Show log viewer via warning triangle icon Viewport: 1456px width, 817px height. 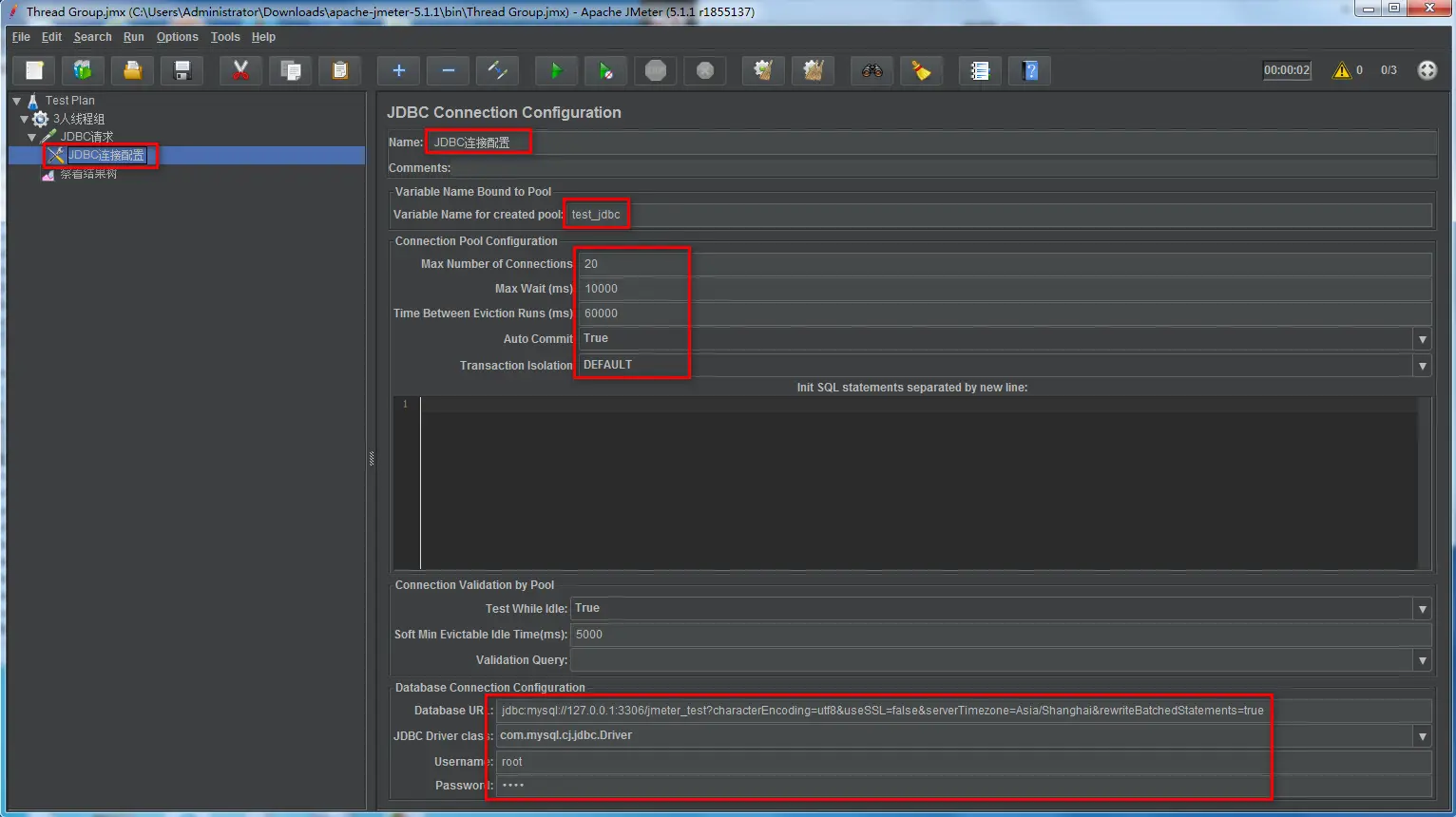(x=1342, y=70)
